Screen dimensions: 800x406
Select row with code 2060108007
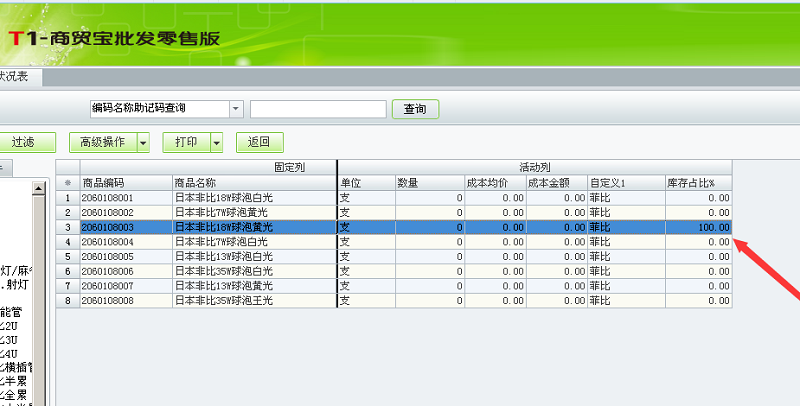click(393, 286)
